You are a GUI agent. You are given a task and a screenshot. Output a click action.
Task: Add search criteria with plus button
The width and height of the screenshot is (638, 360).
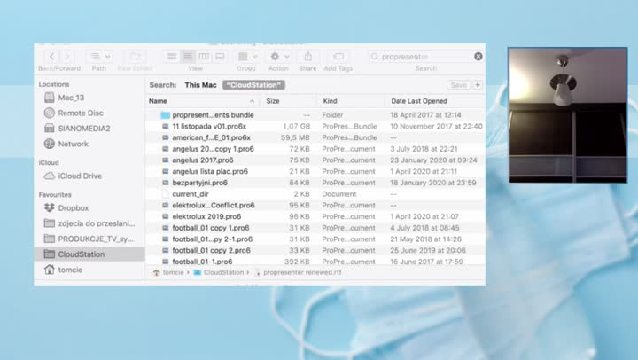tap(478, 85)
